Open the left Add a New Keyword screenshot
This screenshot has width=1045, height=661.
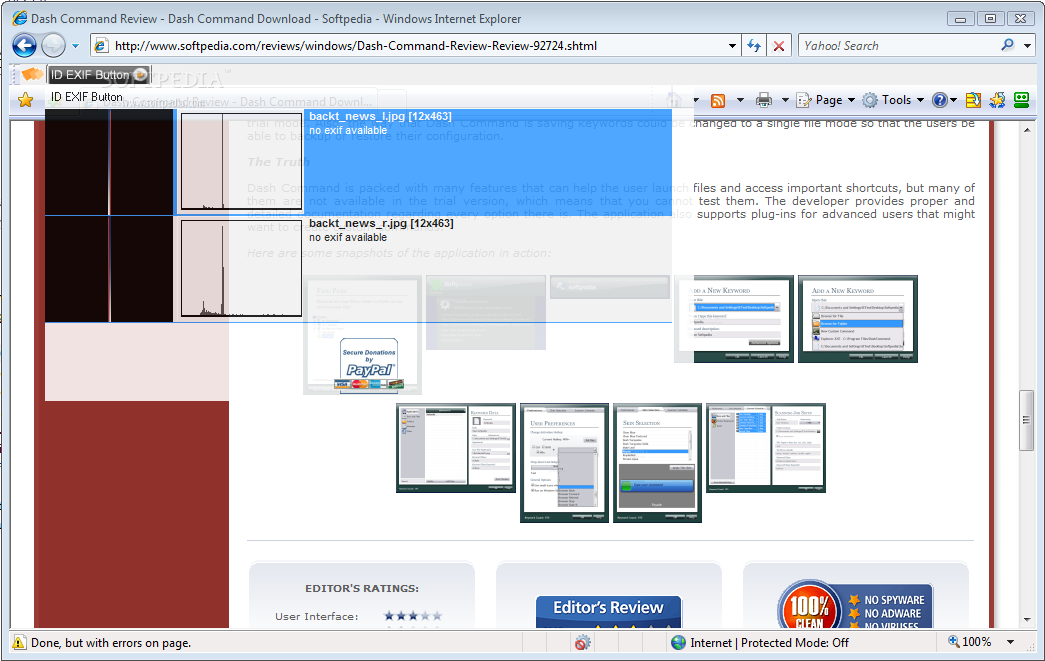coord(734,319)
